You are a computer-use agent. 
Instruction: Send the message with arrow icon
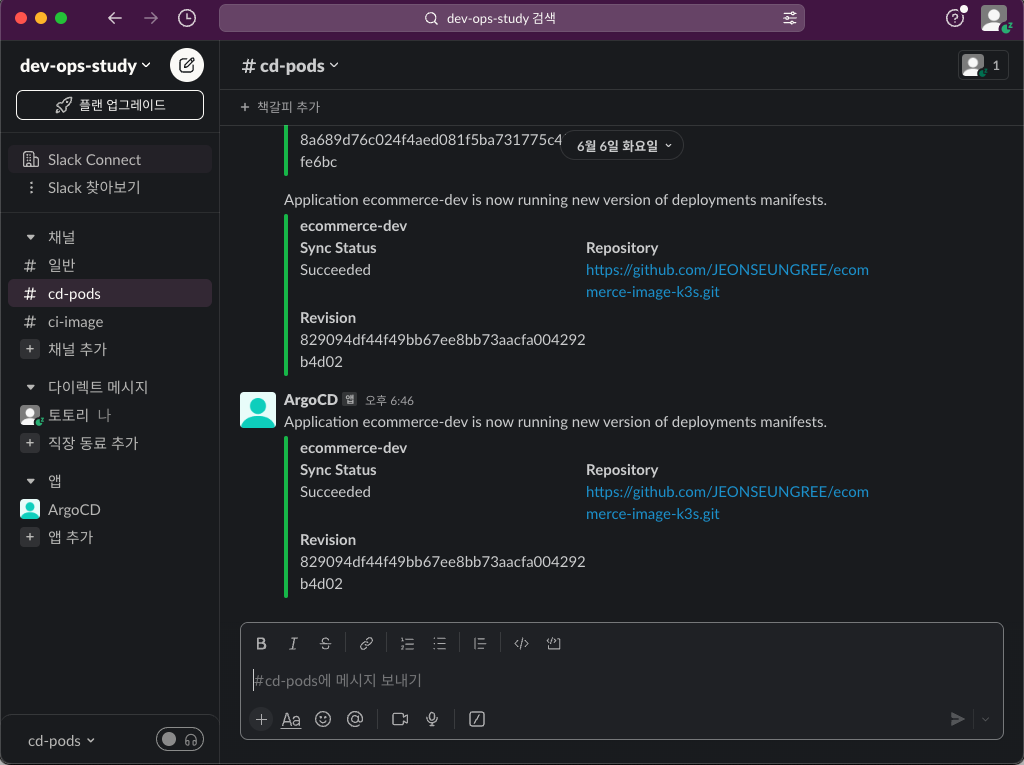(x=957, y=719)
